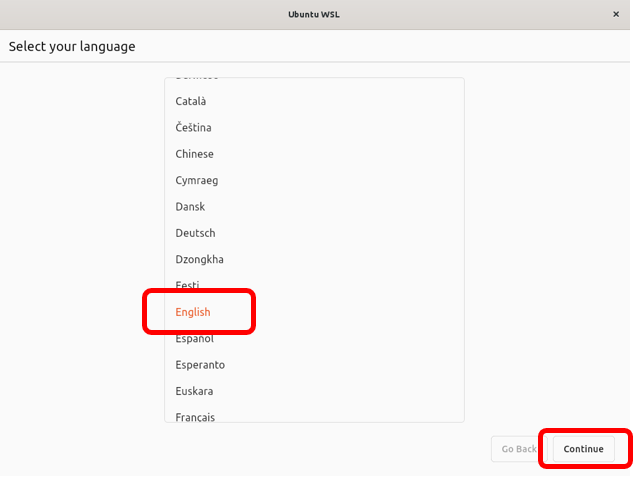
Task: Select Deutsch as the language
Action: point(314,233)
